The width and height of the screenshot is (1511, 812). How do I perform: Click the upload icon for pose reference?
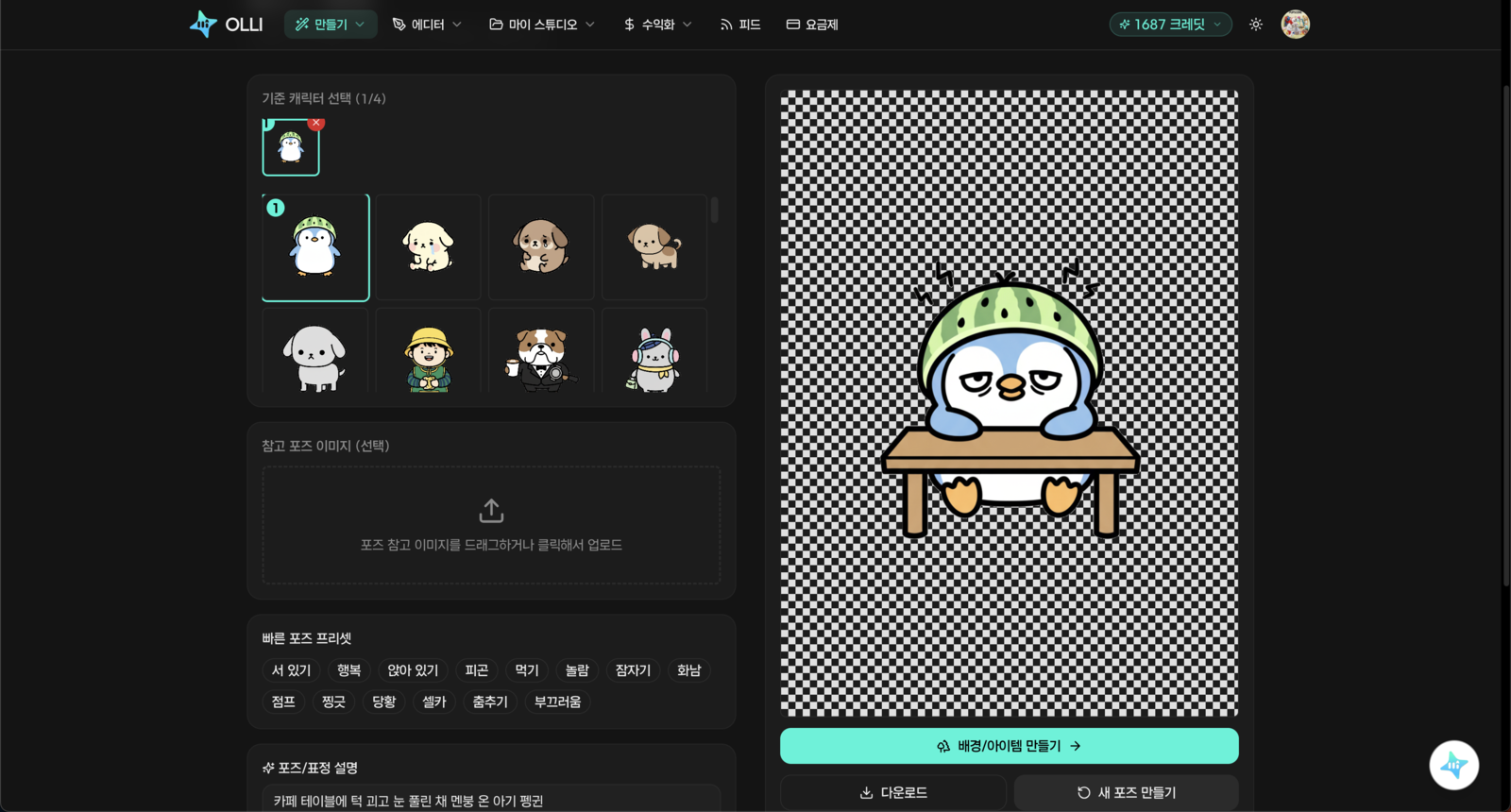[x=491, y=511]
